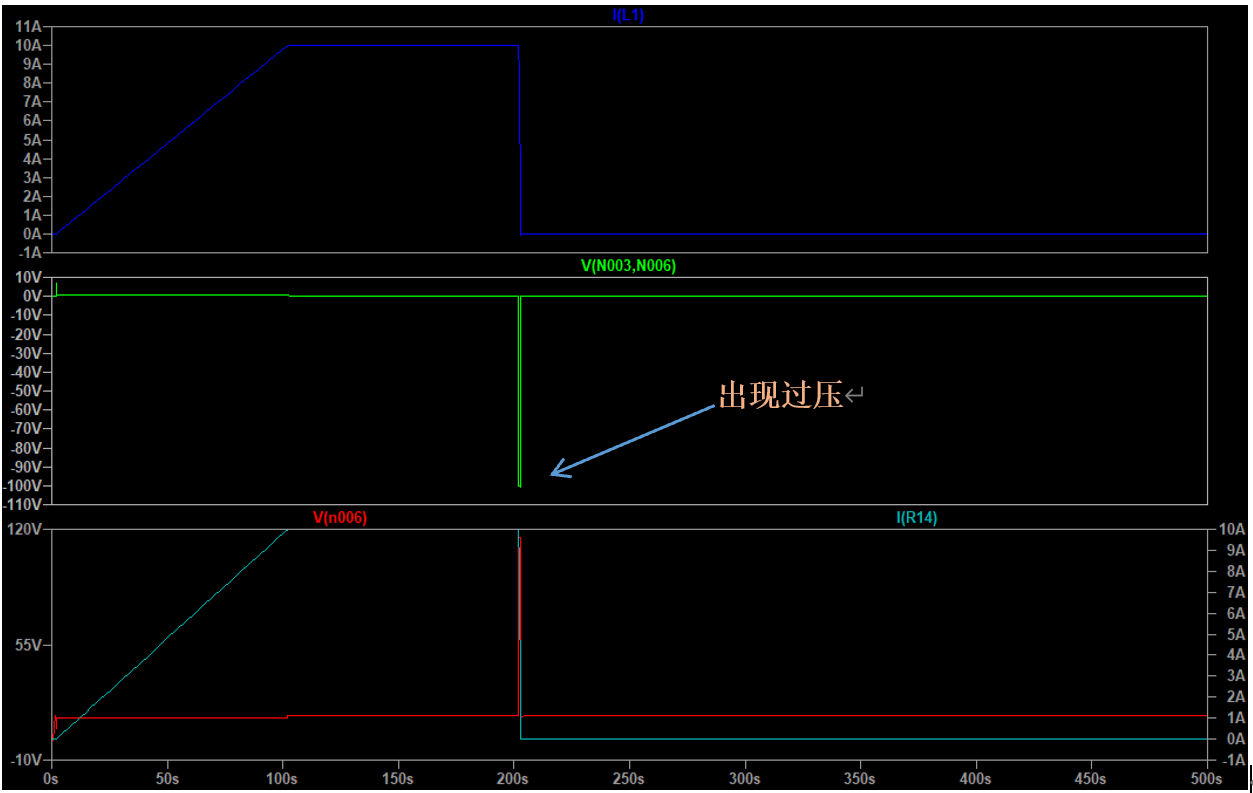This screenshot has height=793, width=1253.
Task: Click the 55V label on bottom pane axis
Action: pos(30,645)
